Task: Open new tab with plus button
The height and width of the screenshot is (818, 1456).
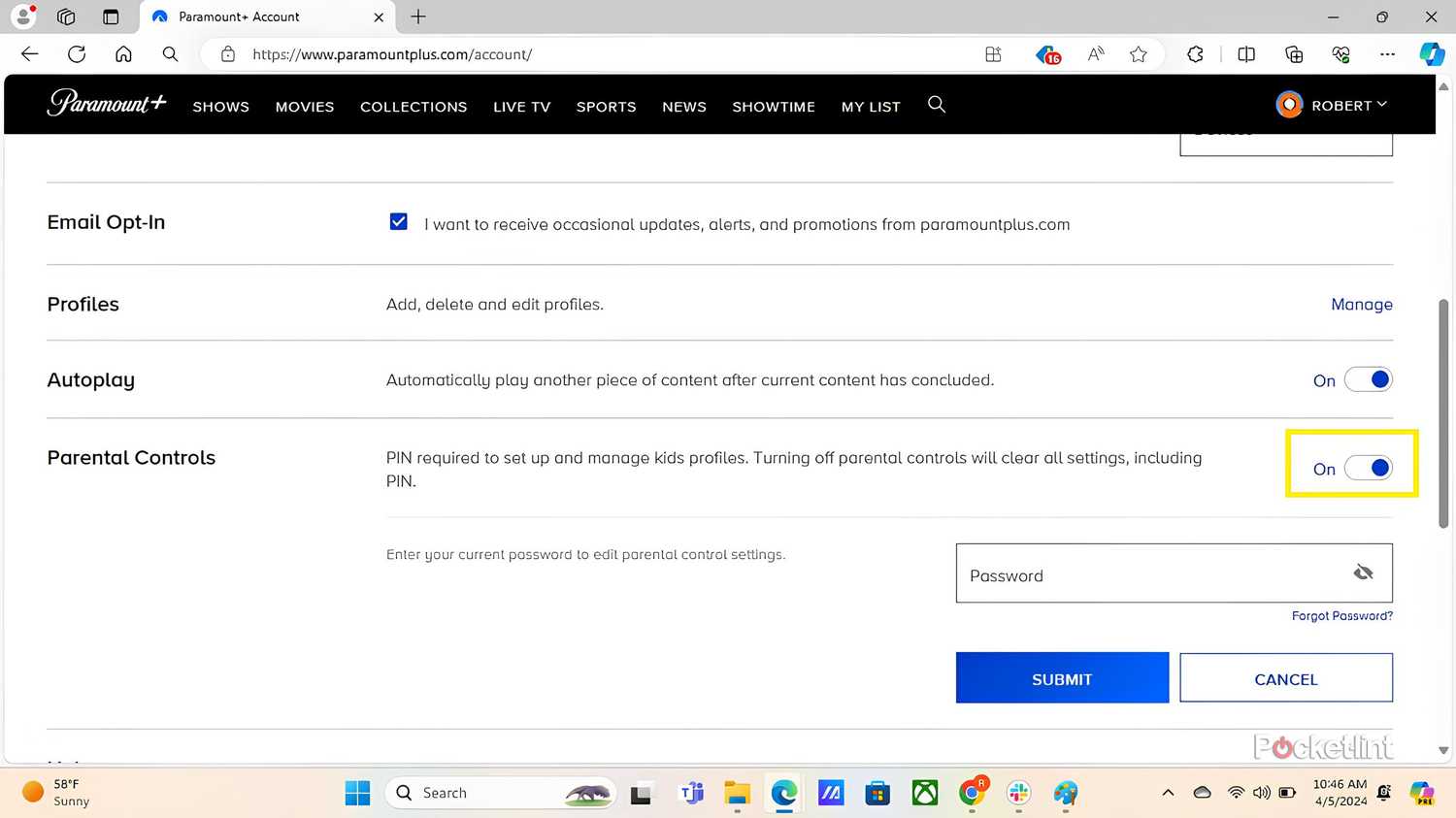Action: pyautogui.click(x=418, y=16)
